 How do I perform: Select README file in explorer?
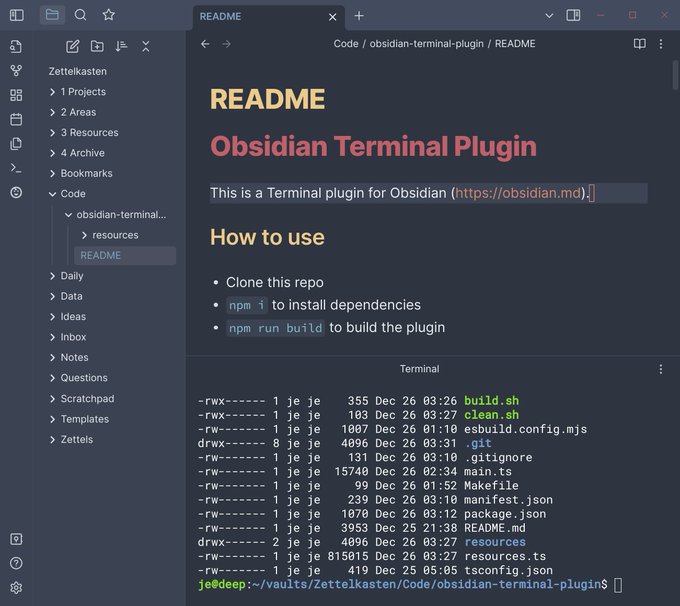pyautogui.click(x=125, y=256)
